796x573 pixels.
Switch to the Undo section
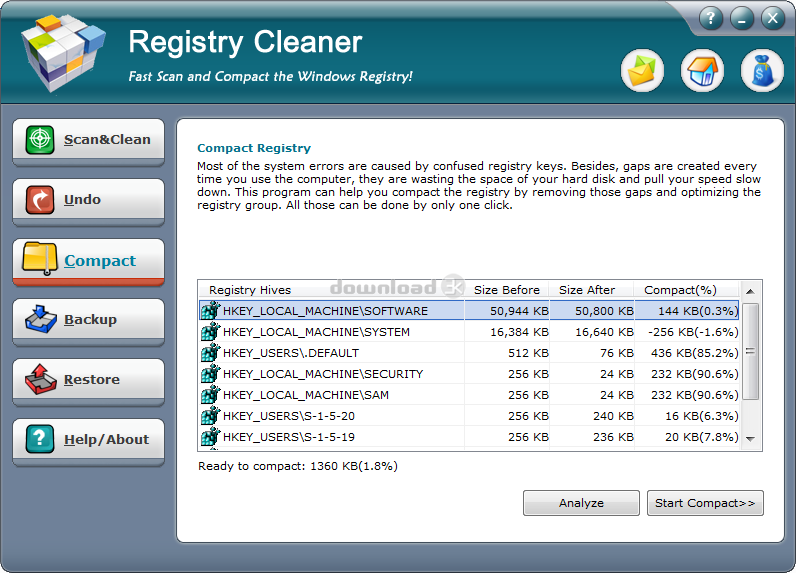click(88, 201)
